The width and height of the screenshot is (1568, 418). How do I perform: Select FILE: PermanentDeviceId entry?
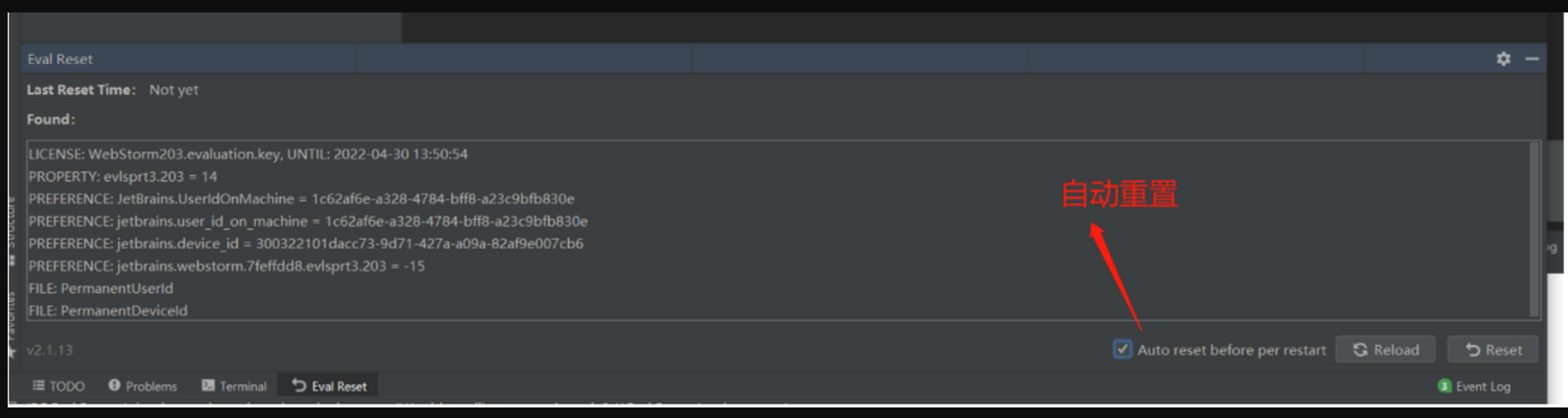[x=107, y=311]
